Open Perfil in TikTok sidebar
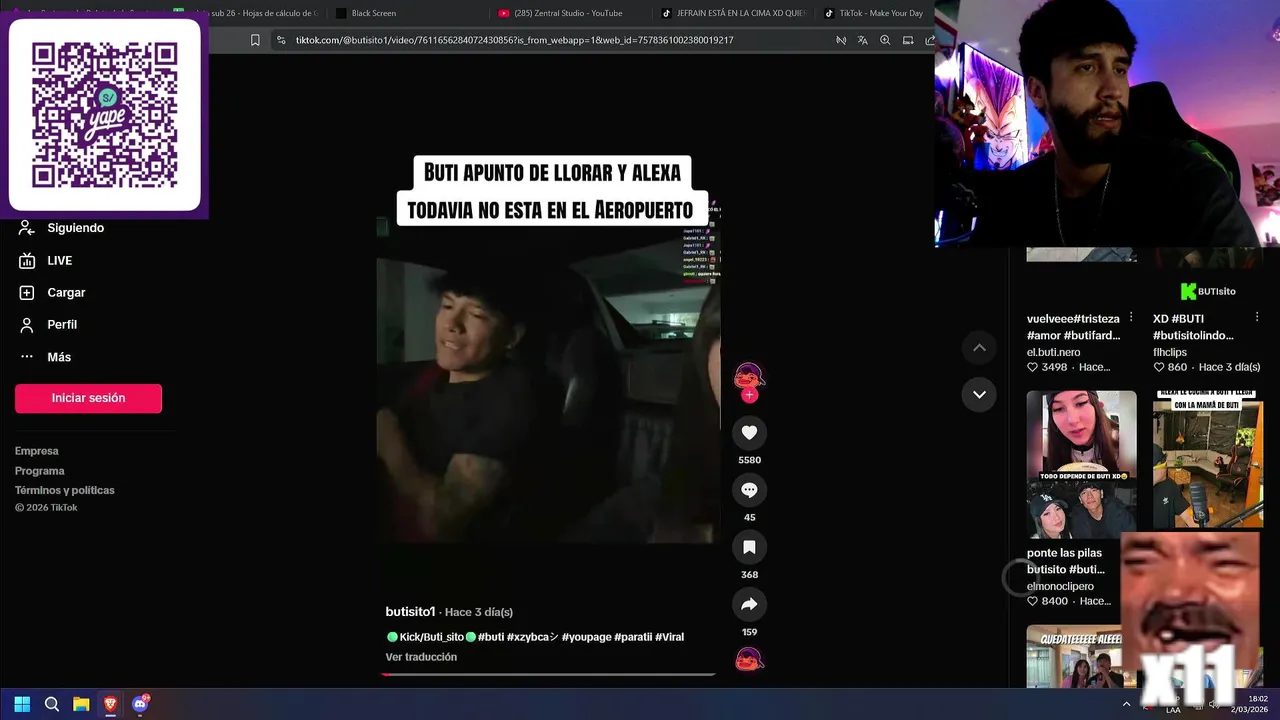 (x=48, y=324)
